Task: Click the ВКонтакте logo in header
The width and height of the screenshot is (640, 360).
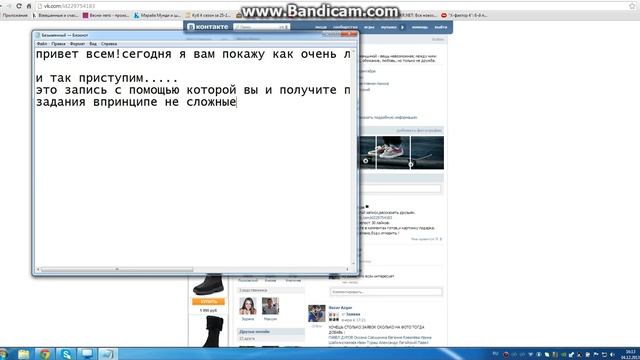Action: coord(207,27)
